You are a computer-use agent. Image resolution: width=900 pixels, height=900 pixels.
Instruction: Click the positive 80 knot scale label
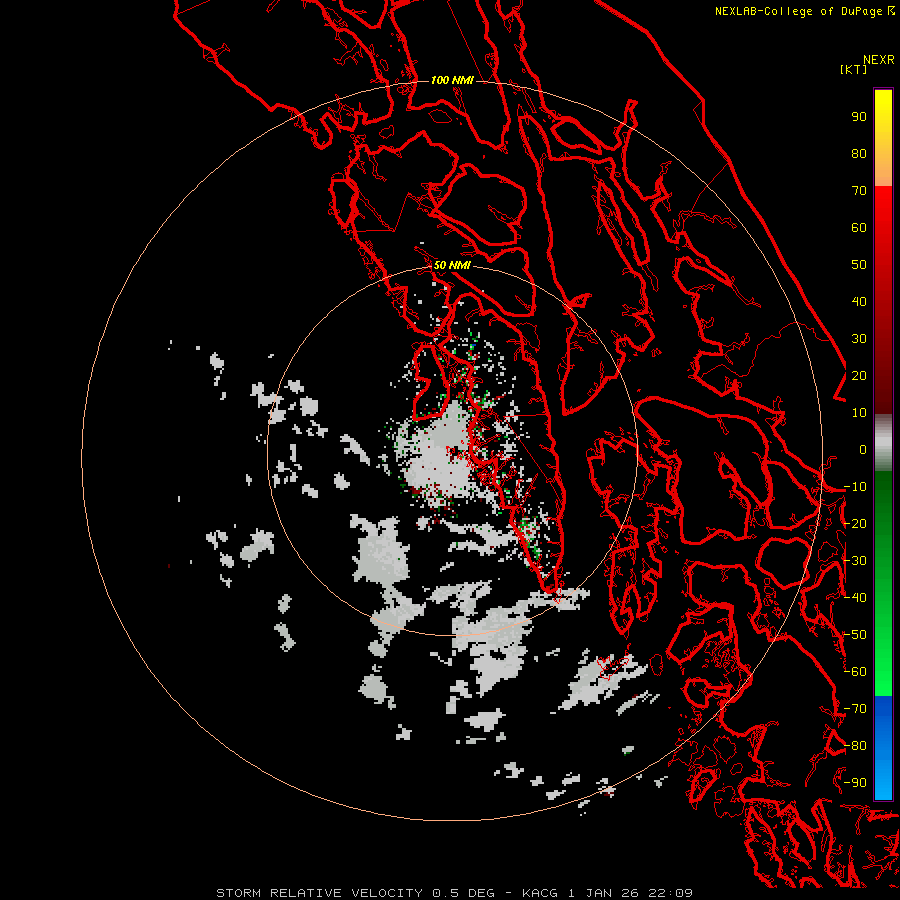pyautogui.click(x=859, y=154)
